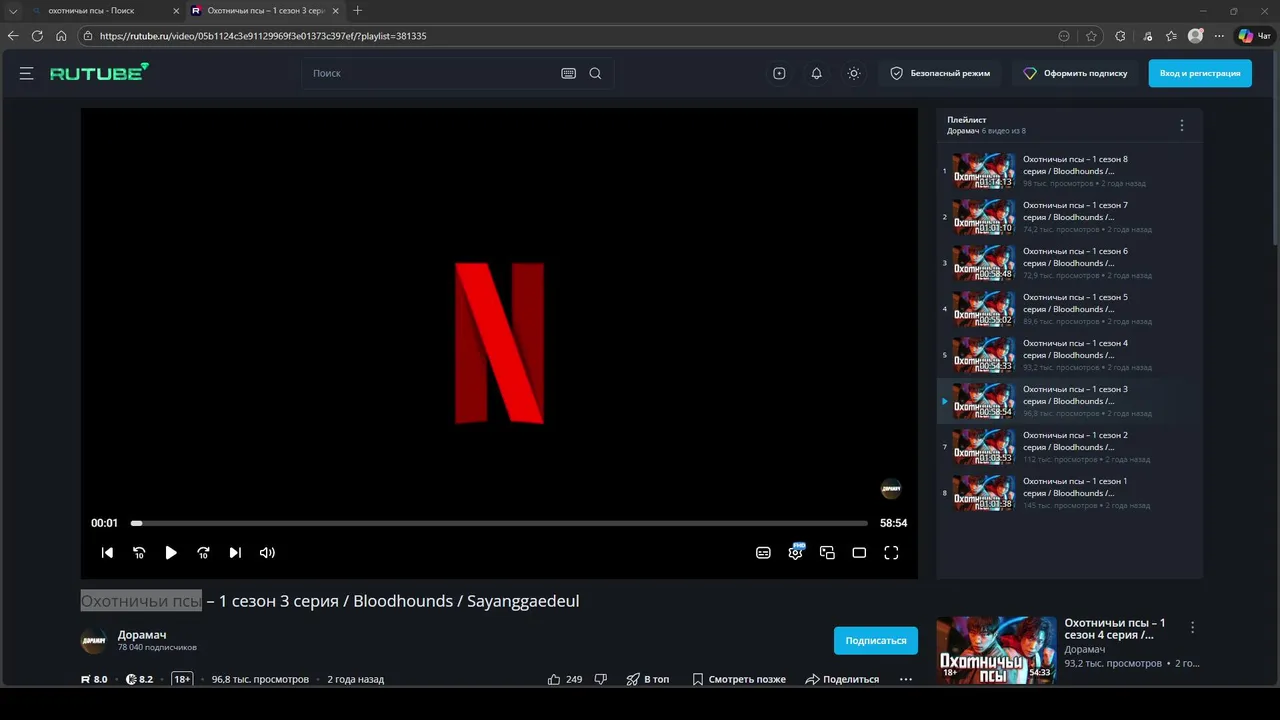Open playlist episode 1 сезон 2 серия
This screenshot has height=720, width=1280.
pos(1069,447)
